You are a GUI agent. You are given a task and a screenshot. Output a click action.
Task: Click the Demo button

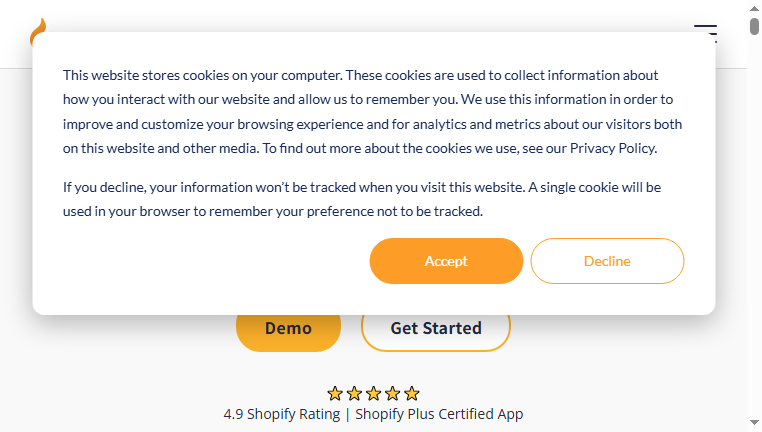(288, 328)
